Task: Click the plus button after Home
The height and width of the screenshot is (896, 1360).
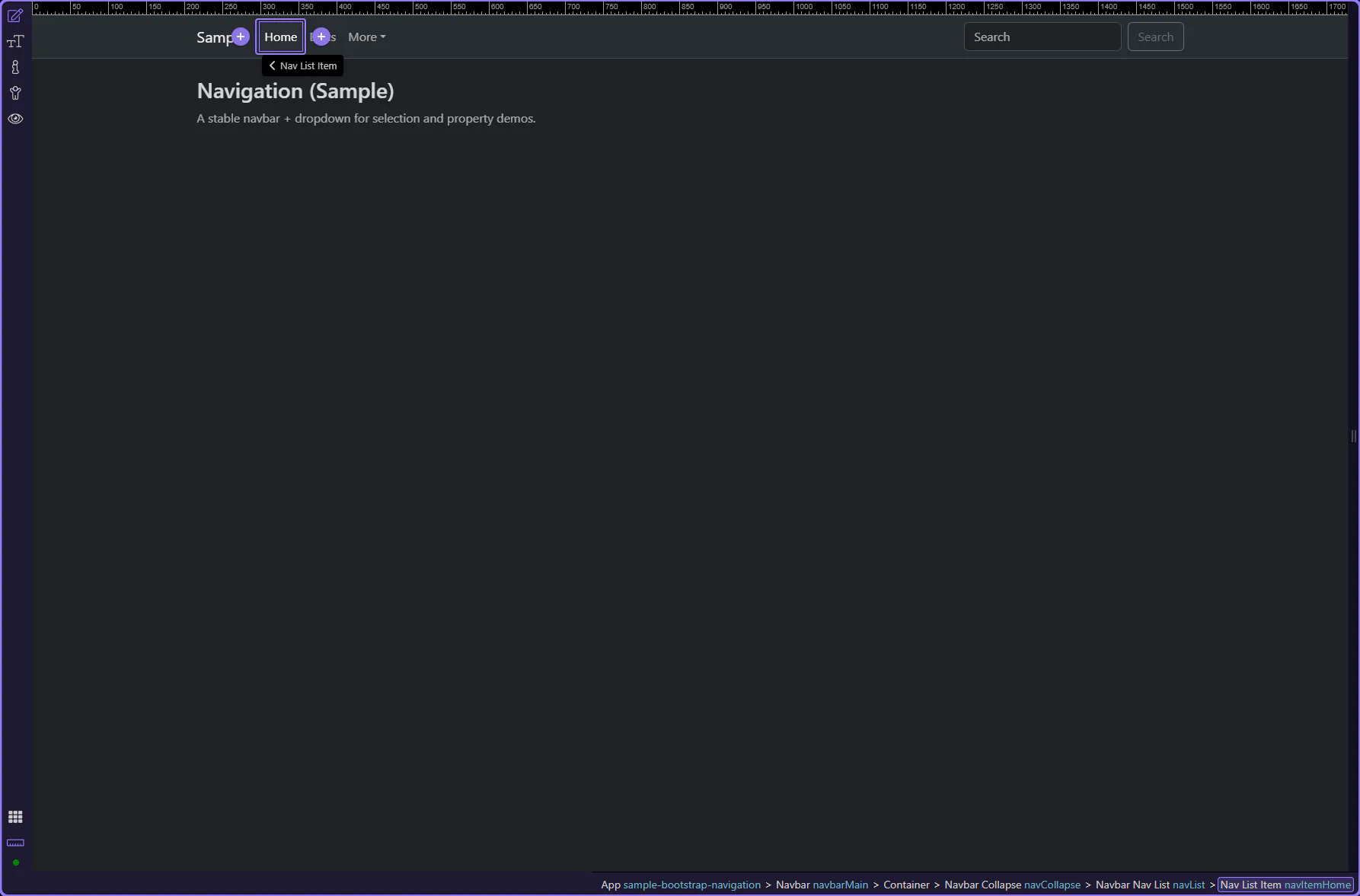Action: coord(321,37)
